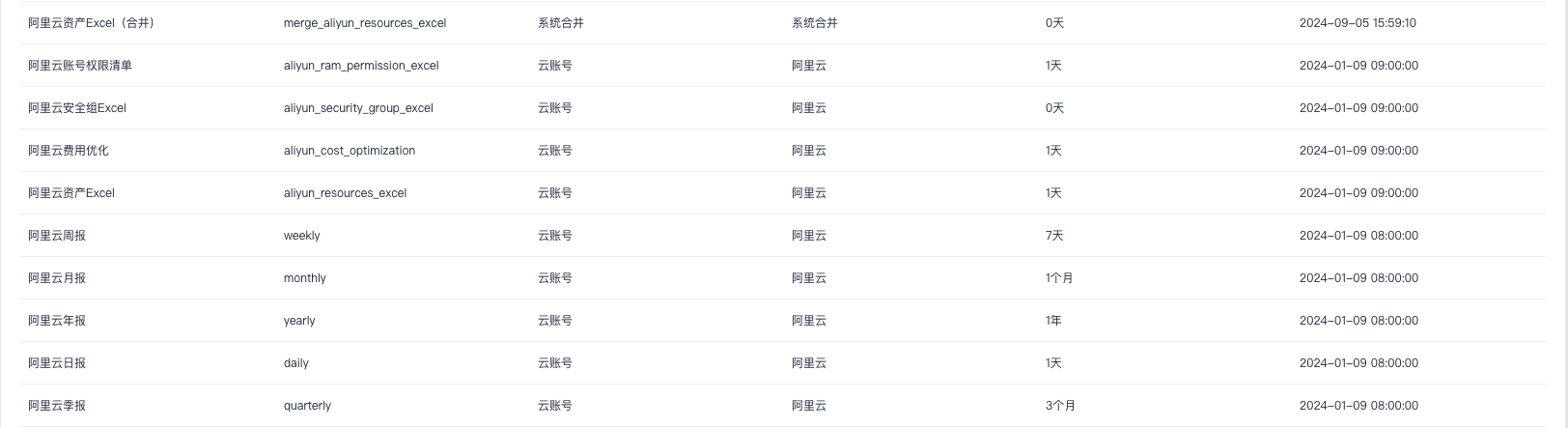1568x428 pixels.
Task: Select the weekly identifier cell
Action: click(x=301, y=236)
